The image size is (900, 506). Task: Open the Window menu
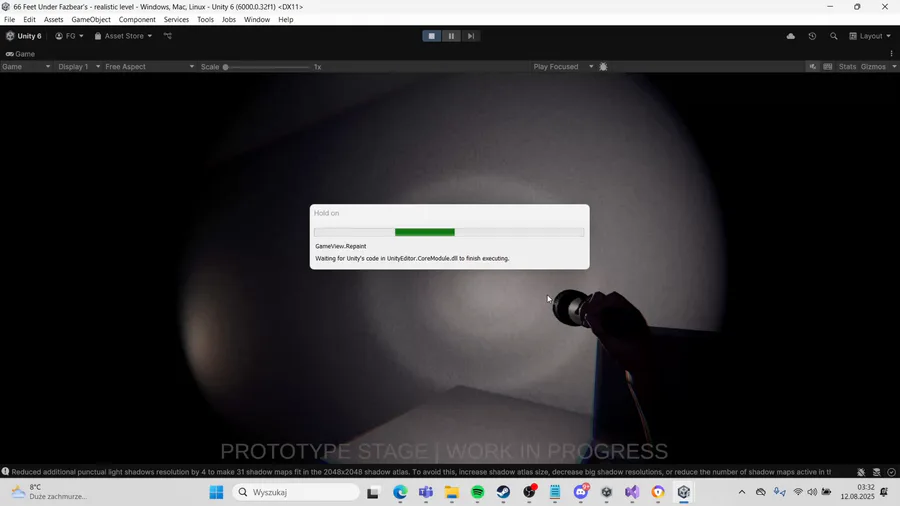[257, 20]
